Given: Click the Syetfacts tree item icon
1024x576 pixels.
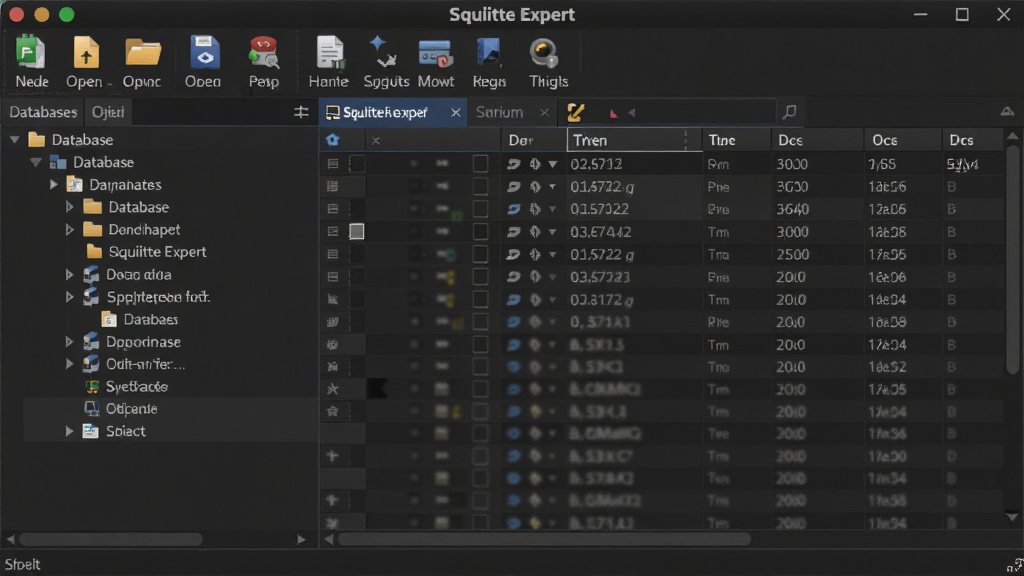Looking at the screenshot, I should (x=92, y=387).
